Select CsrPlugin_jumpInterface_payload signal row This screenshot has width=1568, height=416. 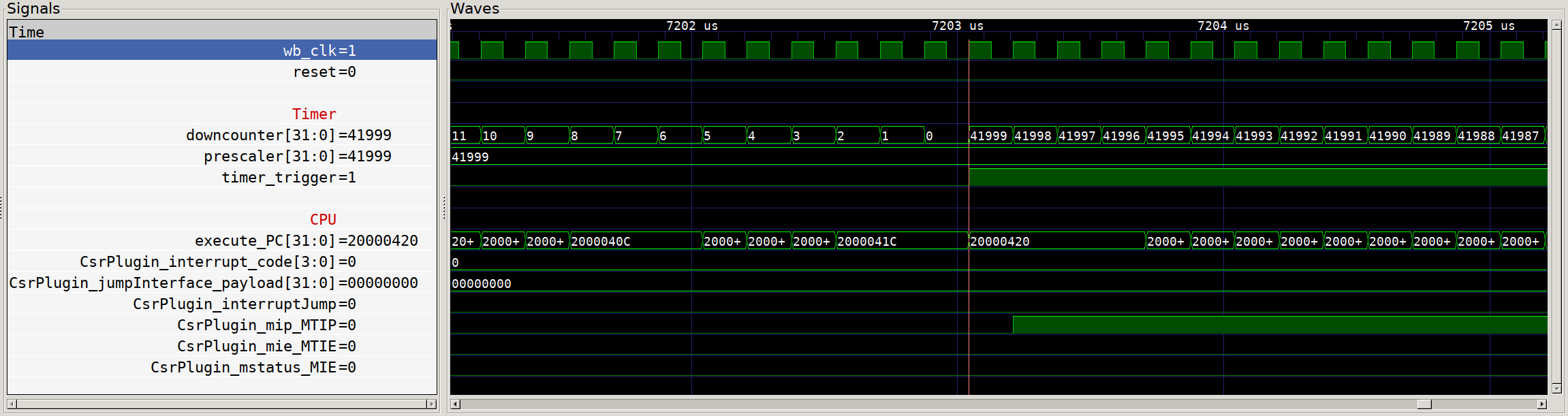coord(222,283)
